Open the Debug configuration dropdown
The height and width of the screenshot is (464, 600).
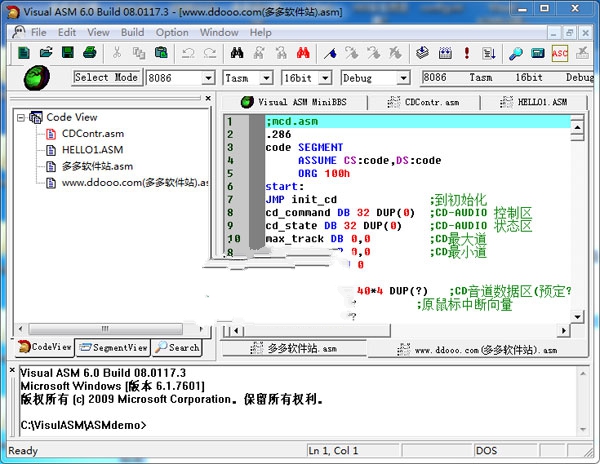click(403, 78)
